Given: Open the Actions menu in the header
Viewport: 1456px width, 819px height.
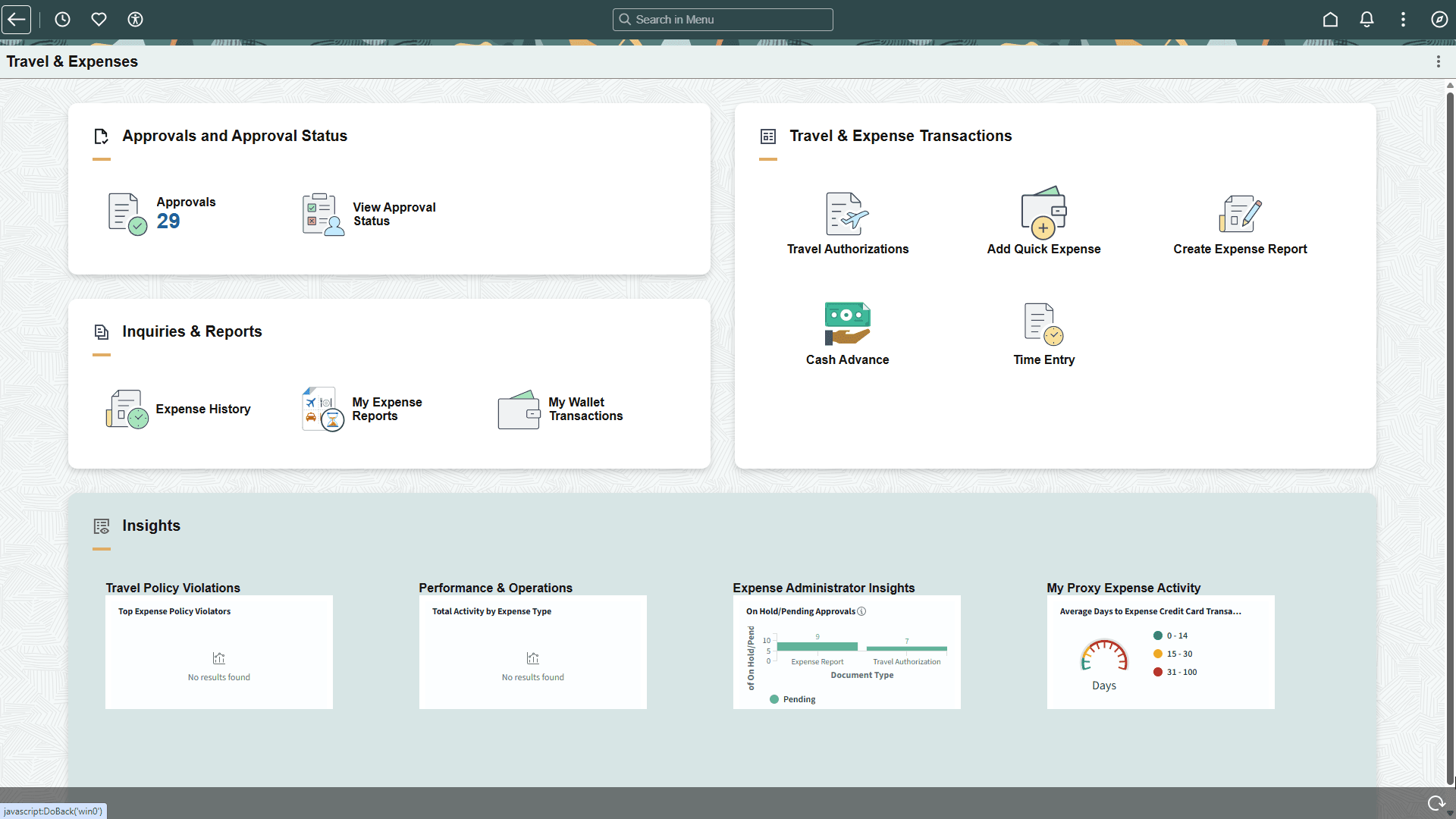Looking at the screenshot, I should click(x=1404, y=19).
